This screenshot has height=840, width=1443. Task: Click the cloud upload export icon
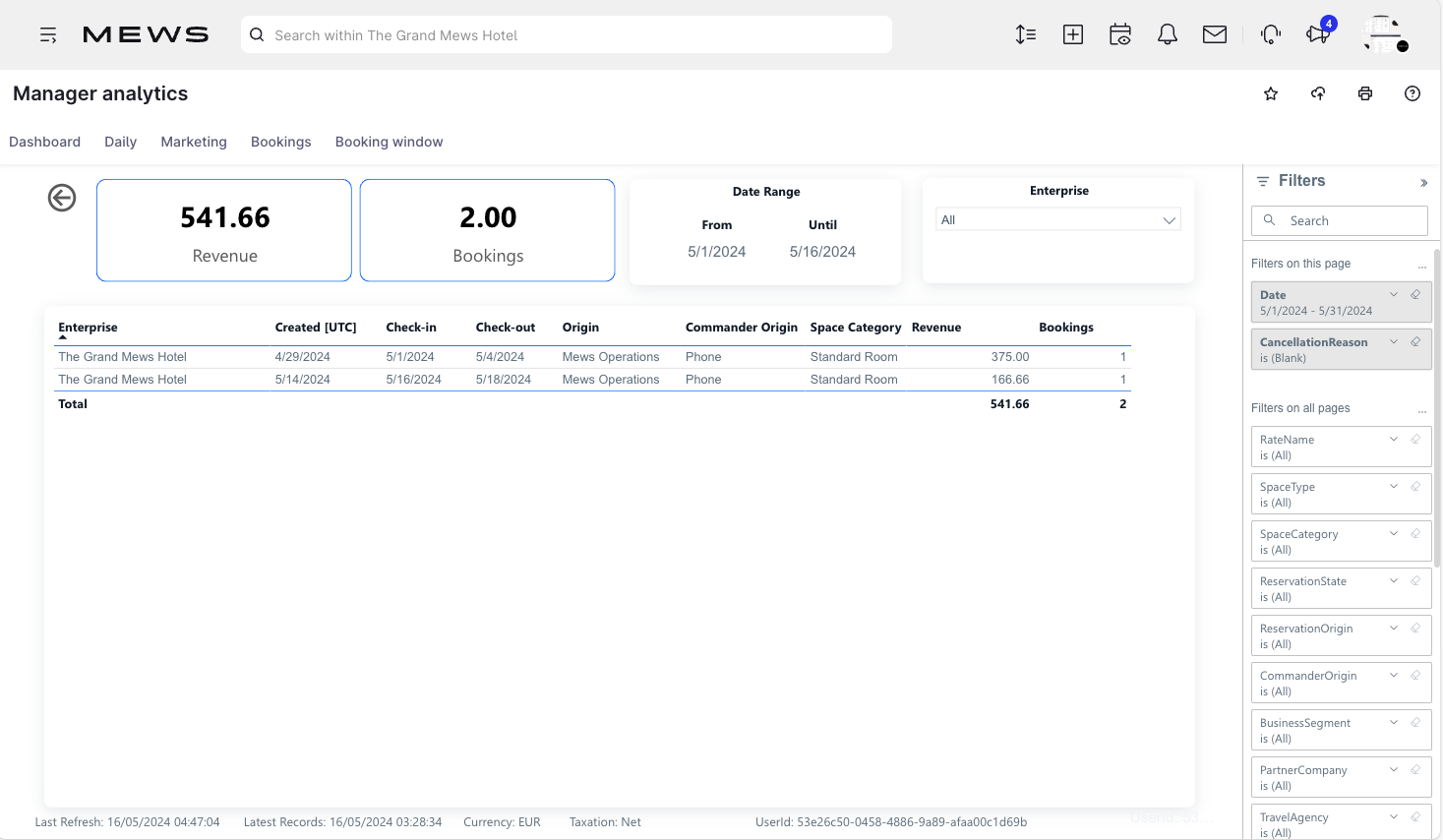pos(1318,93)
